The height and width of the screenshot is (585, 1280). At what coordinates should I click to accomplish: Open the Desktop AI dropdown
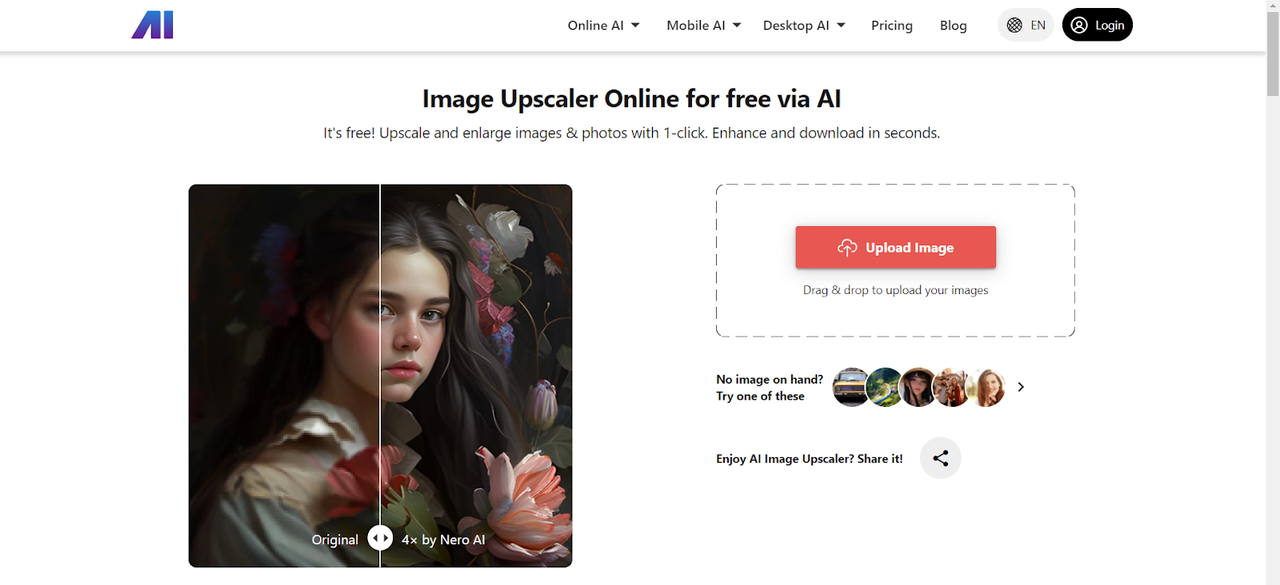804,25
